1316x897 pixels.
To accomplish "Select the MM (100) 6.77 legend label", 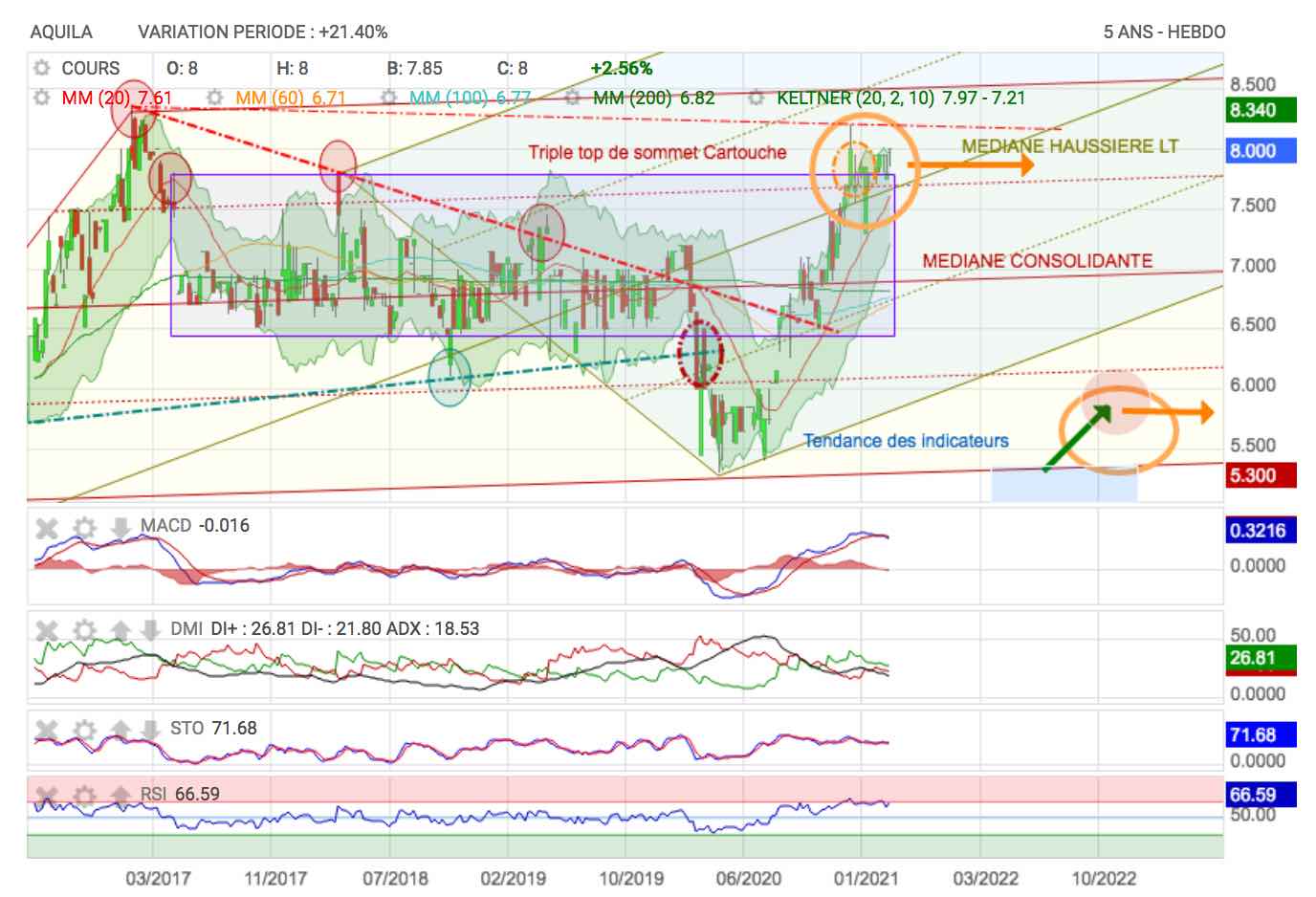I will (470, 98).
